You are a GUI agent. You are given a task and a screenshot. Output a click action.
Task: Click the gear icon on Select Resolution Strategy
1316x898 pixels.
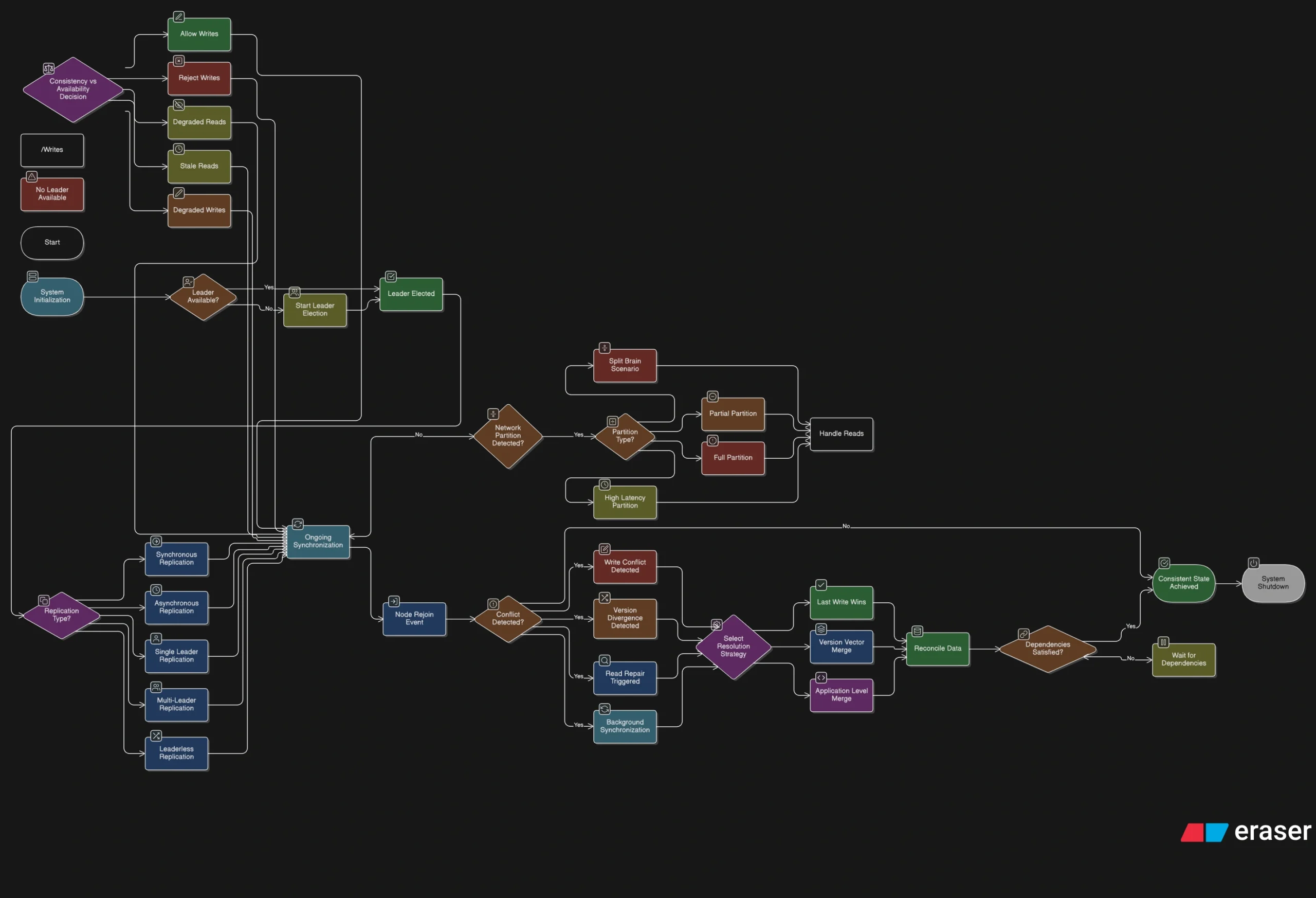coord(716,624)
